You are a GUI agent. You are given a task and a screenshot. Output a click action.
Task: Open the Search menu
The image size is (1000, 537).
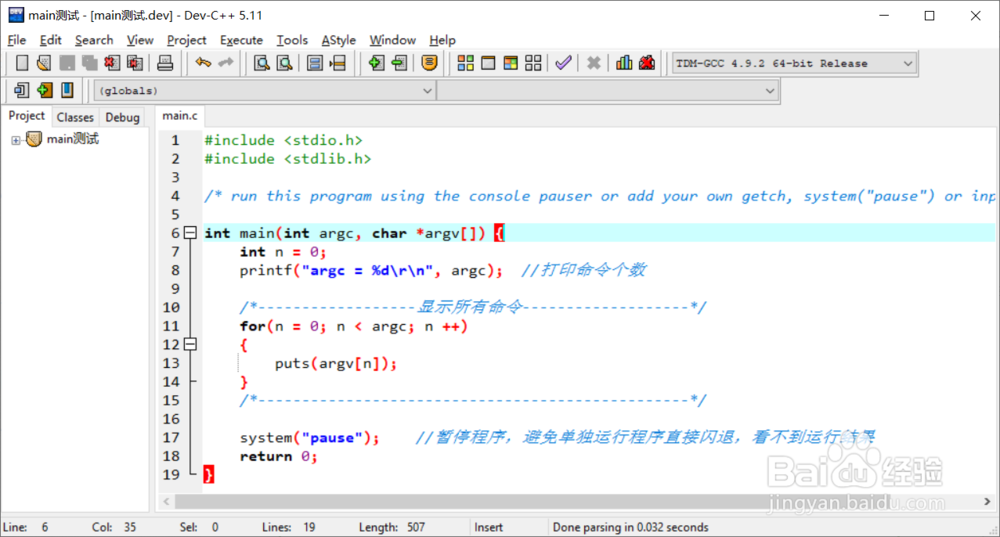click(x=94, y=40)
